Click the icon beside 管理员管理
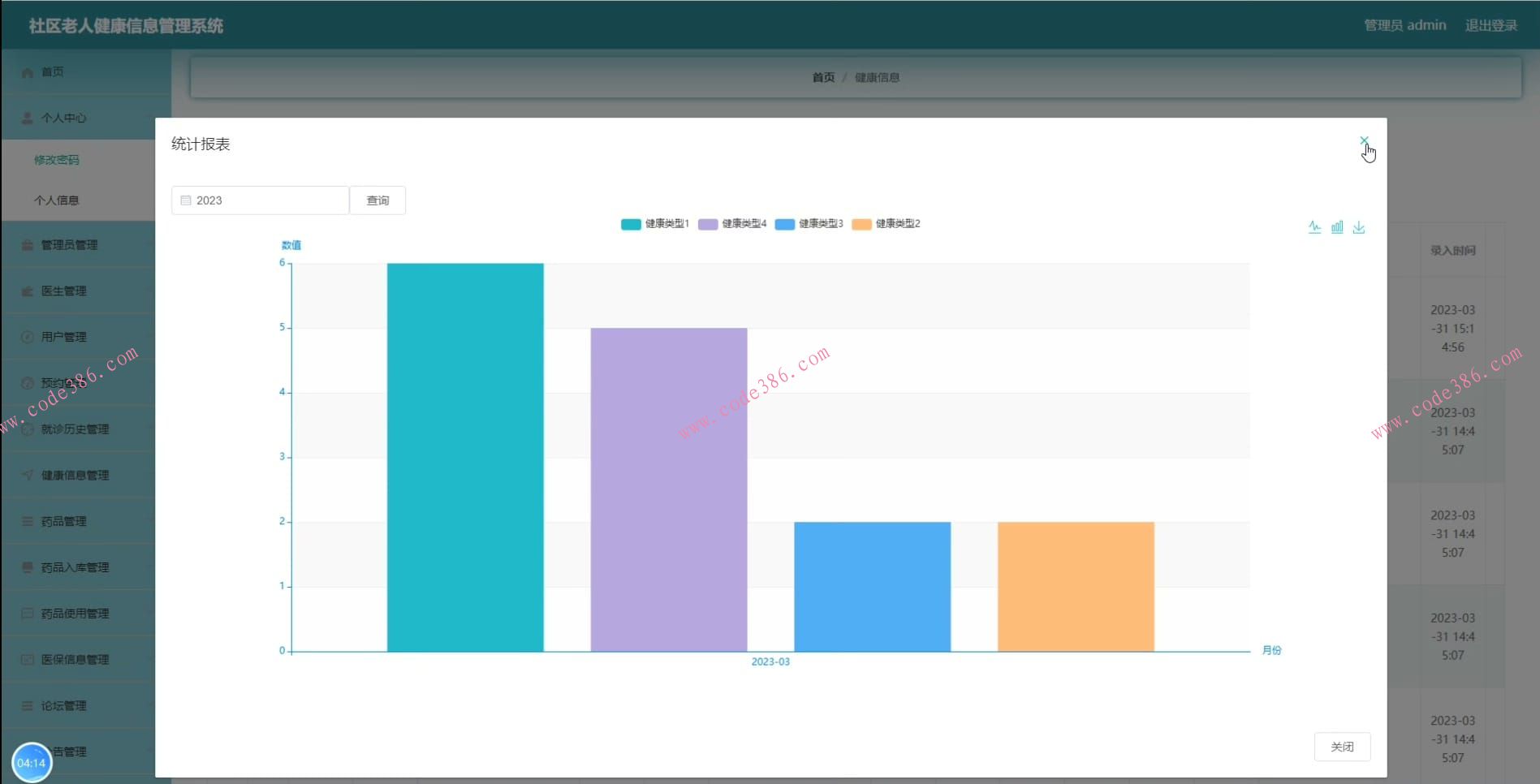This screenshot has width=1540, height=784. (x=27, y=245)
